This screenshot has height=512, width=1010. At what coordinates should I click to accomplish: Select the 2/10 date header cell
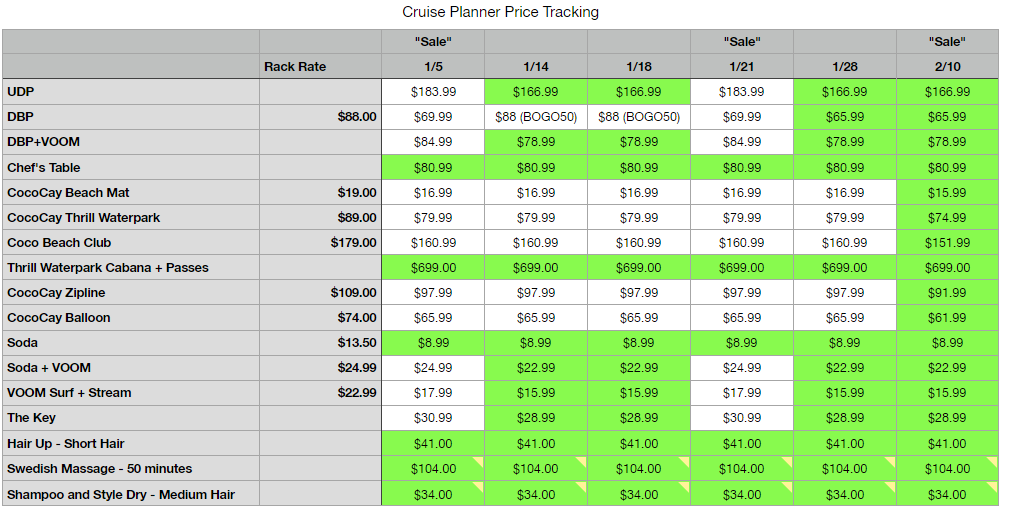click(948, 66)
